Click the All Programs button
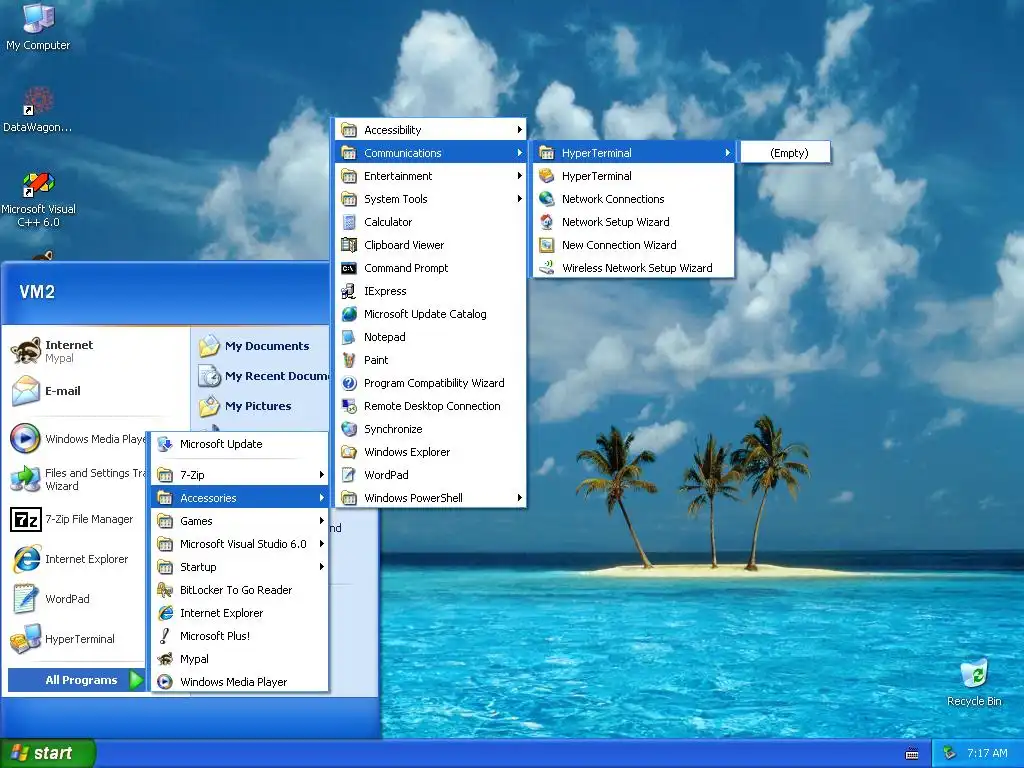Screen dimensions: 1024x768 coord(76,680)
